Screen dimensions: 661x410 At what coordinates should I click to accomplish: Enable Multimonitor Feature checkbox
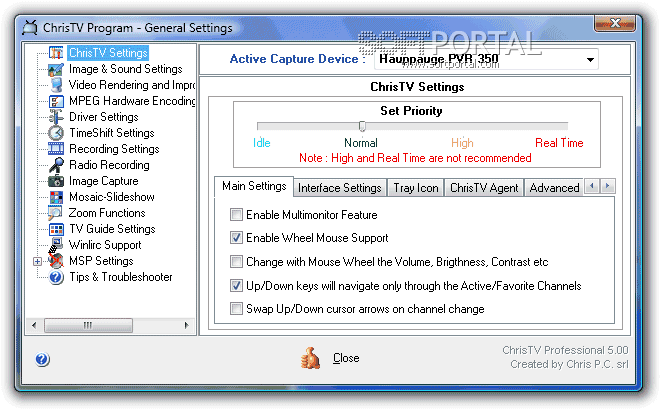click(x=236, y=214)
